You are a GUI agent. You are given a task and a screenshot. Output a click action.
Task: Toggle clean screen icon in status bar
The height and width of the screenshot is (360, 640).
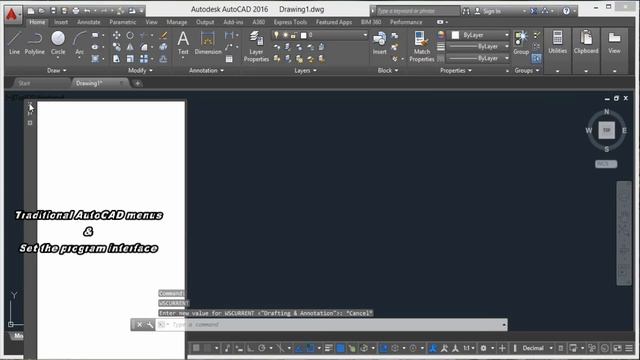click(x=618, y=348)
